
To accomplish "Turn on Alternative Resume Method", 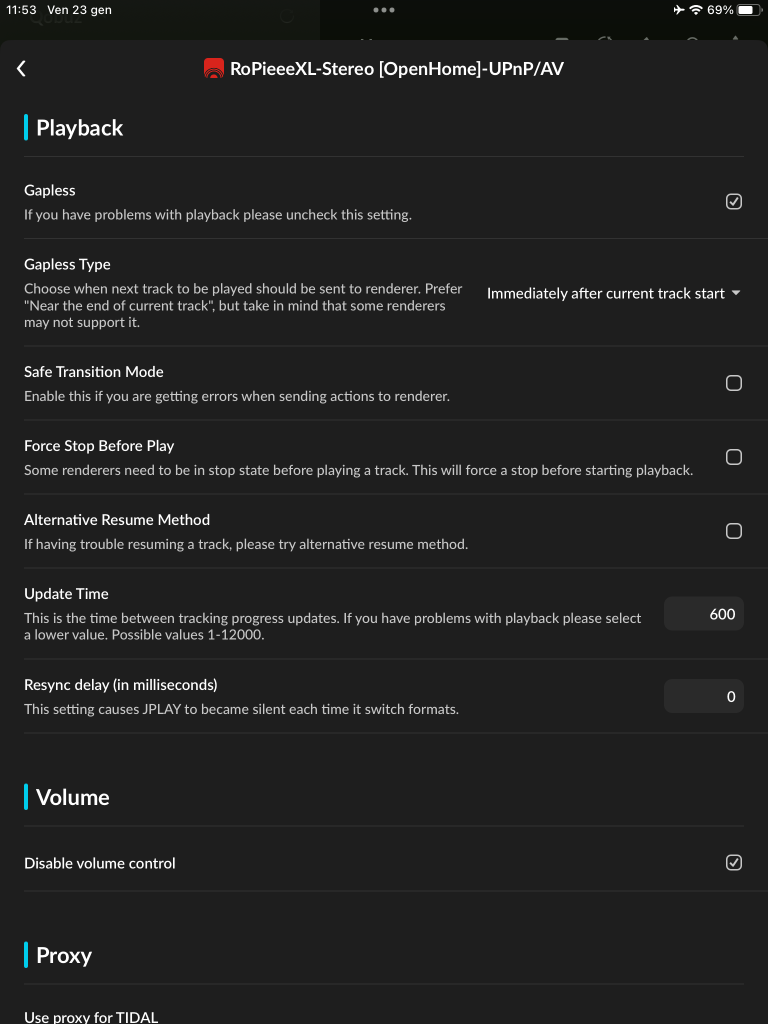I will point(734,531).
